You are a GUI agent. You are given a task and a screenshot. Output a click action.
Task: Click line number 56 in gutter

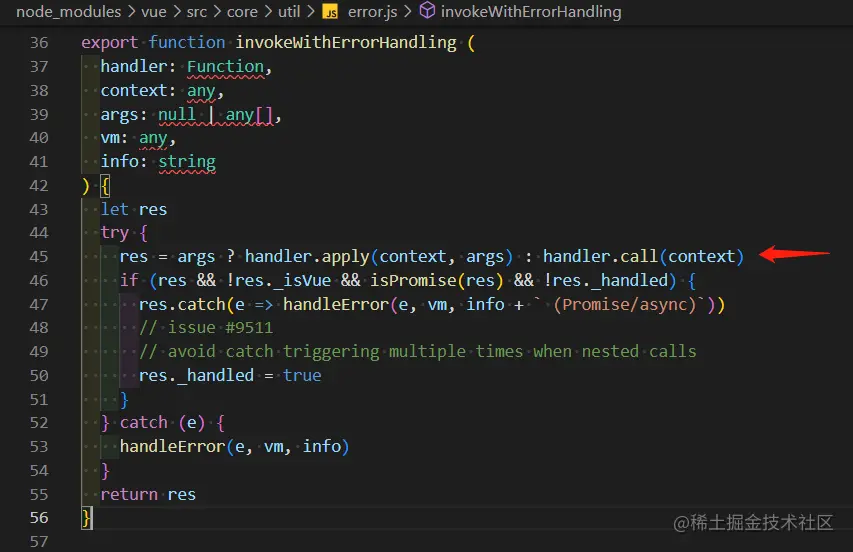(39, 517)
